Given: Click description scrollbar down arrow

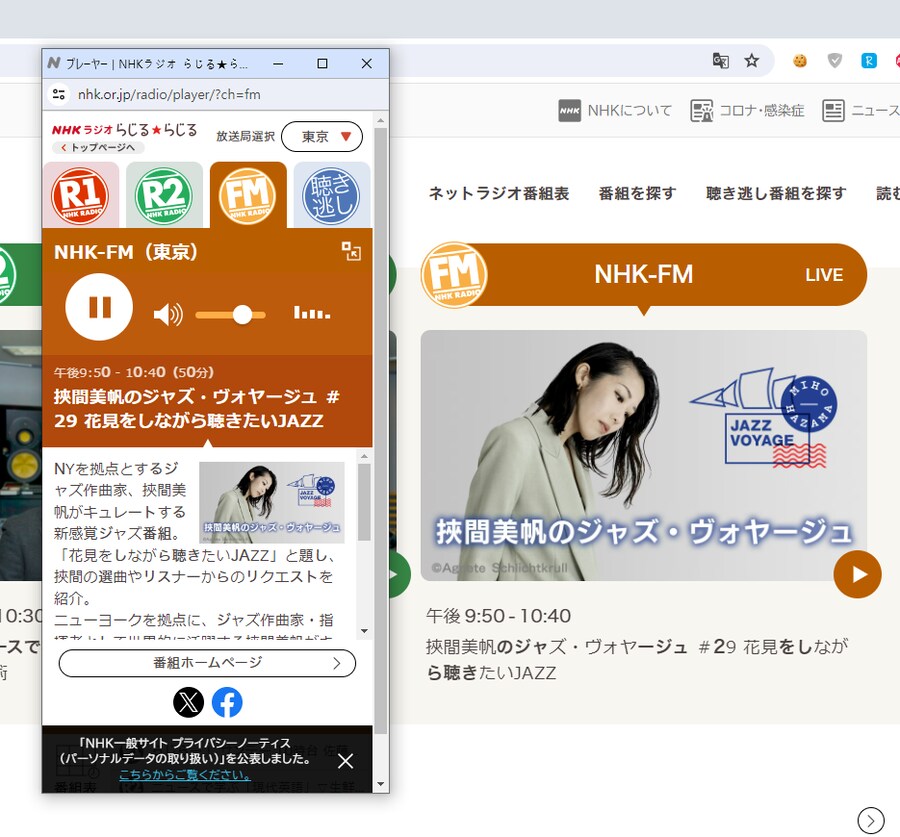Looking at the screenshot, I should click(364, 631).
